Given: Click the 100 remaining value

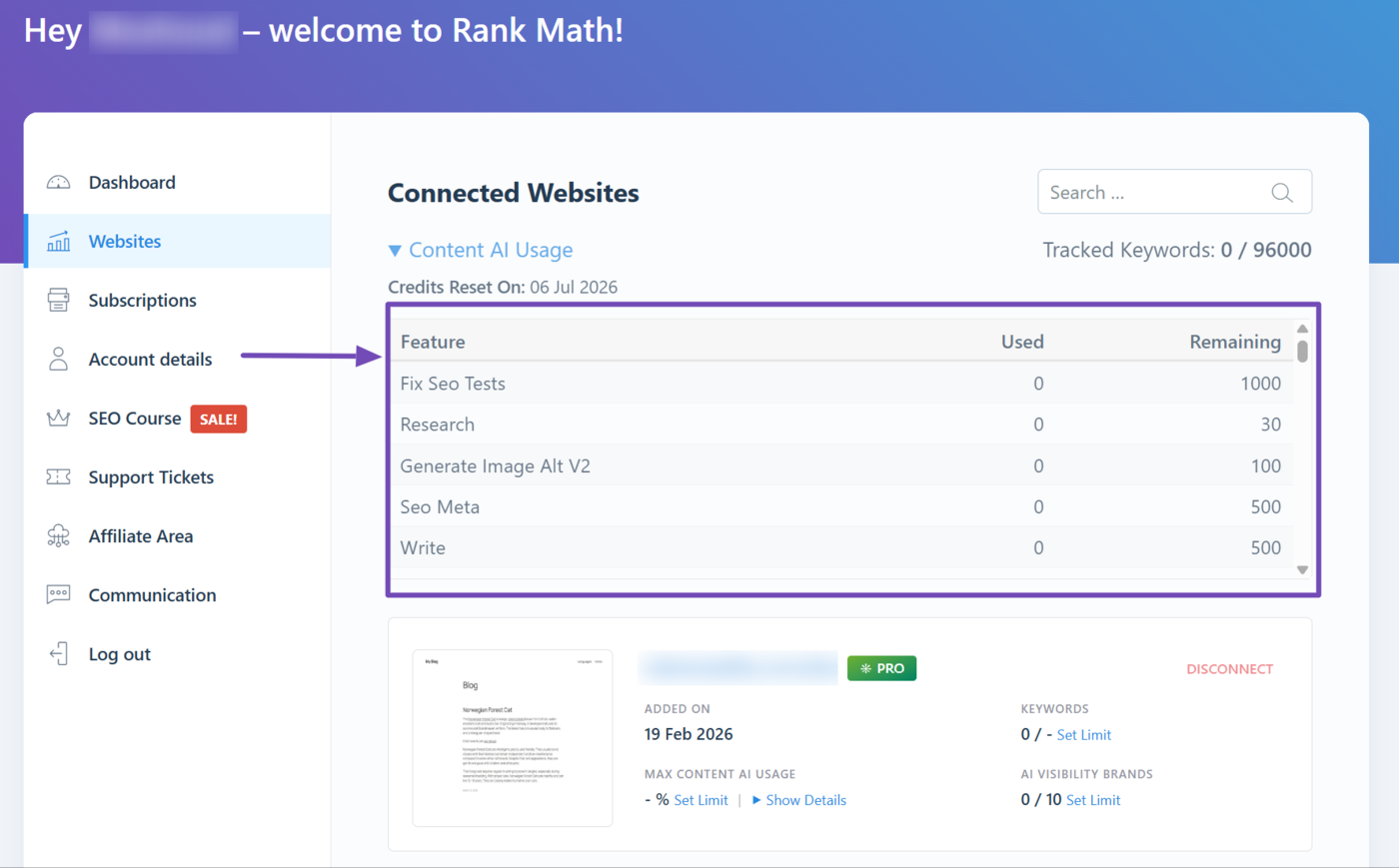Looking at the screenshot, I should coord(1265,465).
